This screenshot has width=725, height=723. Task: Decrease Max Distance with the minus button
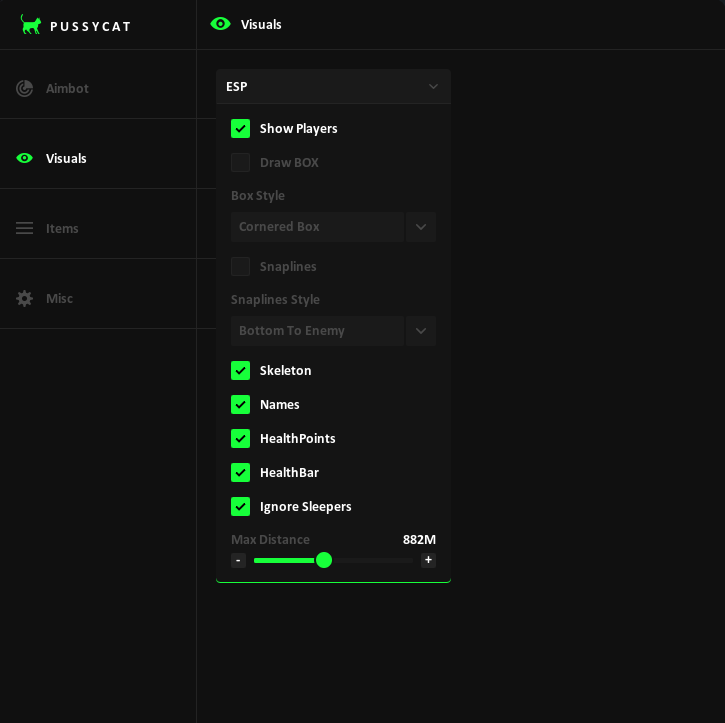pos(238,560)
